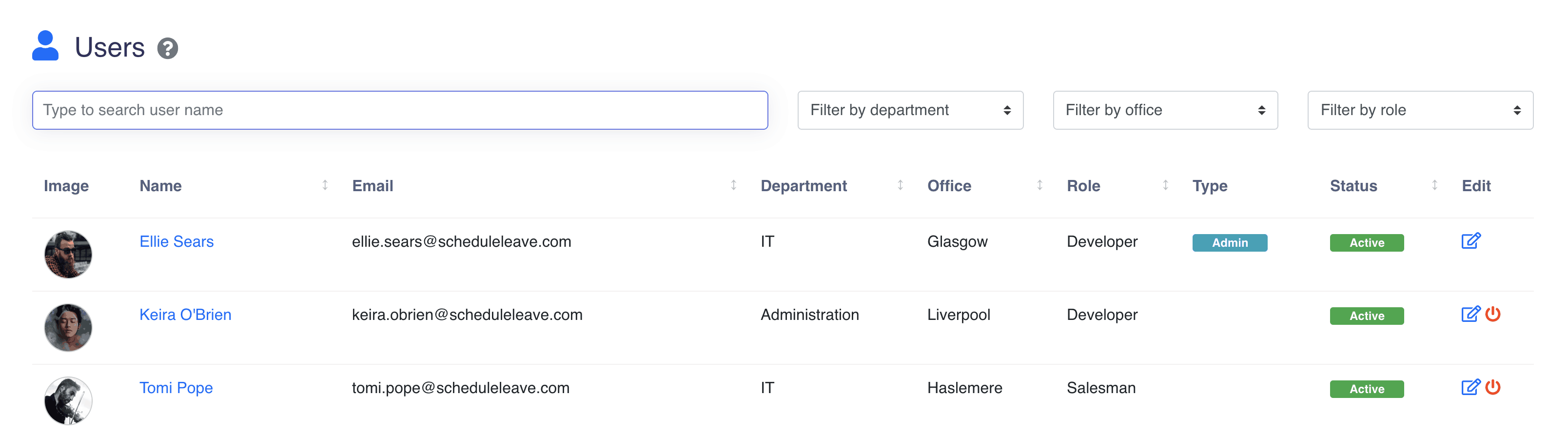Sort by Department using its sort arrows
Viewport: 1568px width, 436px height.
(x=900, y=185)
